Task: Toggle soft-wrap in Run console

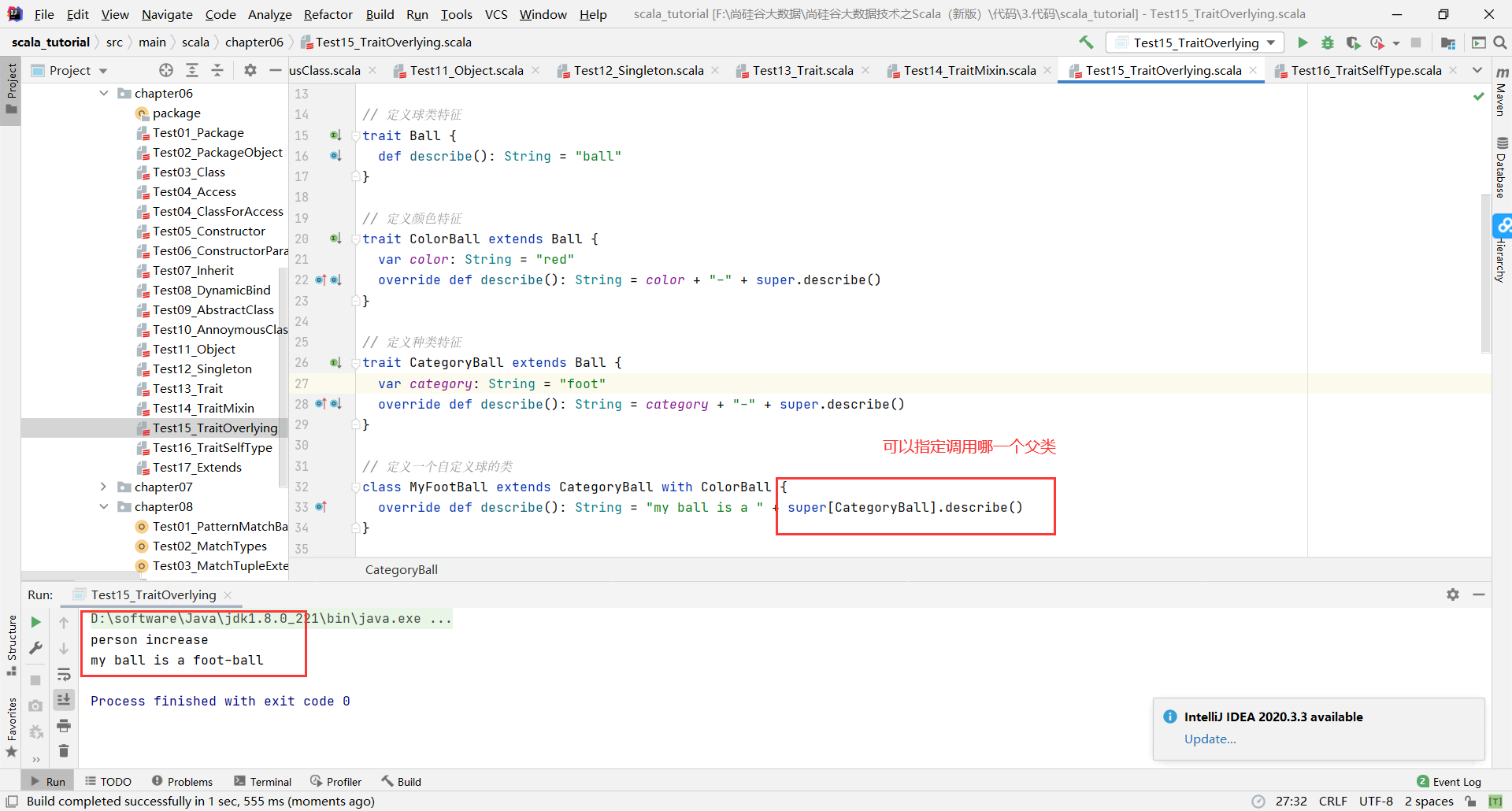Action: click(64, 674)
